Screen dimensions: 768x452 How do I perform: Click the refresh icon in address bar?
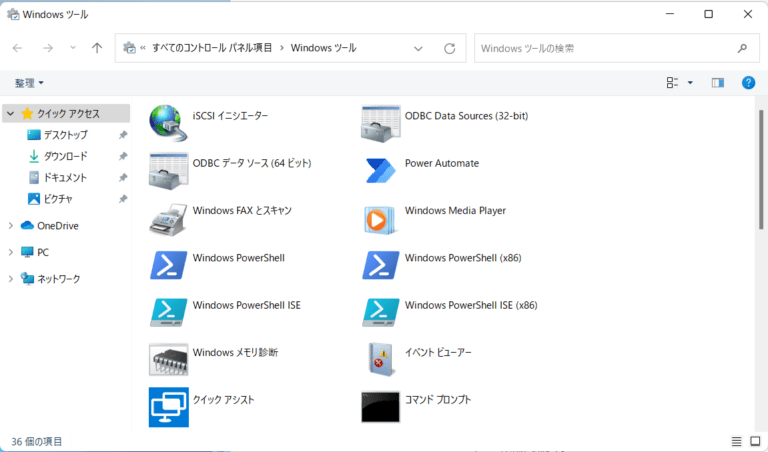(450, 48)
